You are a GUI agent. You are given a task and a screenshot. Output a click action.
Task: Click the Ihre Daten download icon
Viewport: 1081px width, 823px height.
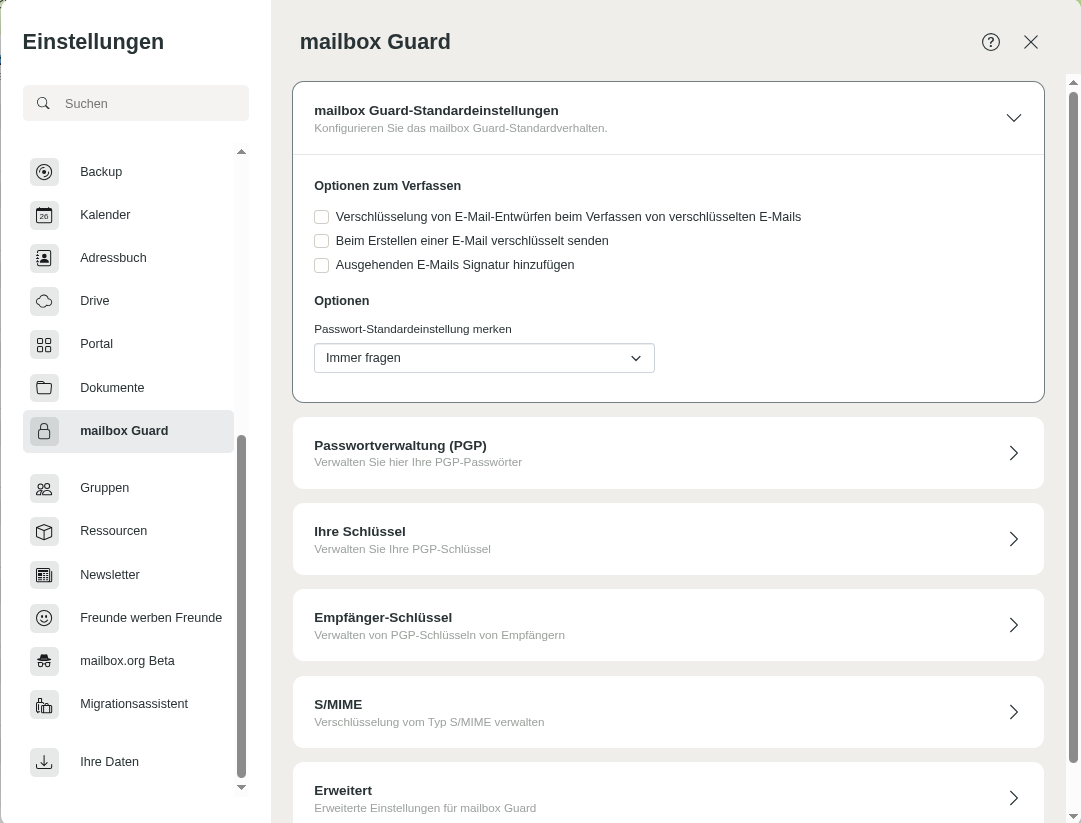pyautogui.click(x=44, y=762)
